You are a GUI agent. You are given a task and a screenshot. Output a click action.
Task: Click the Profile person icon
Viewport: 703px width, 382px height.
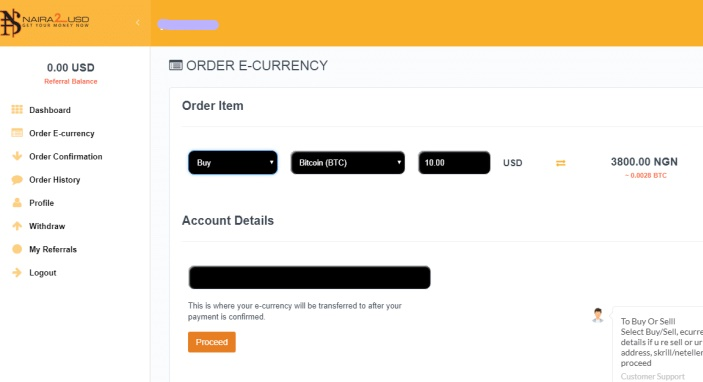click(17, 203)
